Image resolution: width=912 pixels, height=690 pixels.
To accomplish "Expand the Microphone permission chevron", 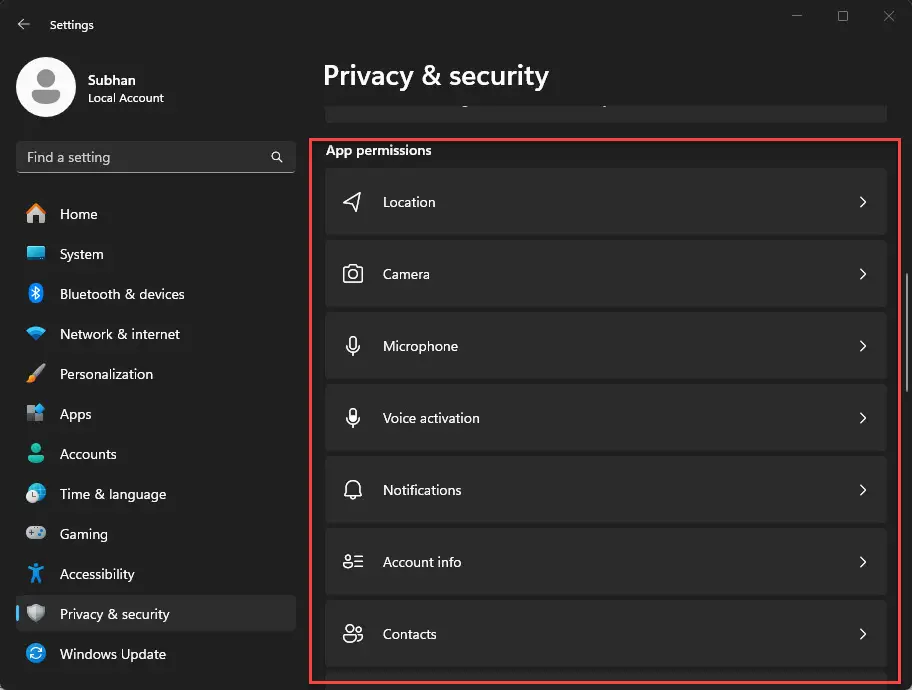I will point(863,346).
